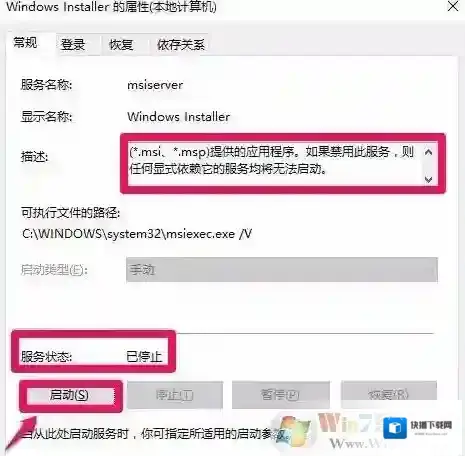Click the Windows Installer display name text

click(x=179, y=117)
